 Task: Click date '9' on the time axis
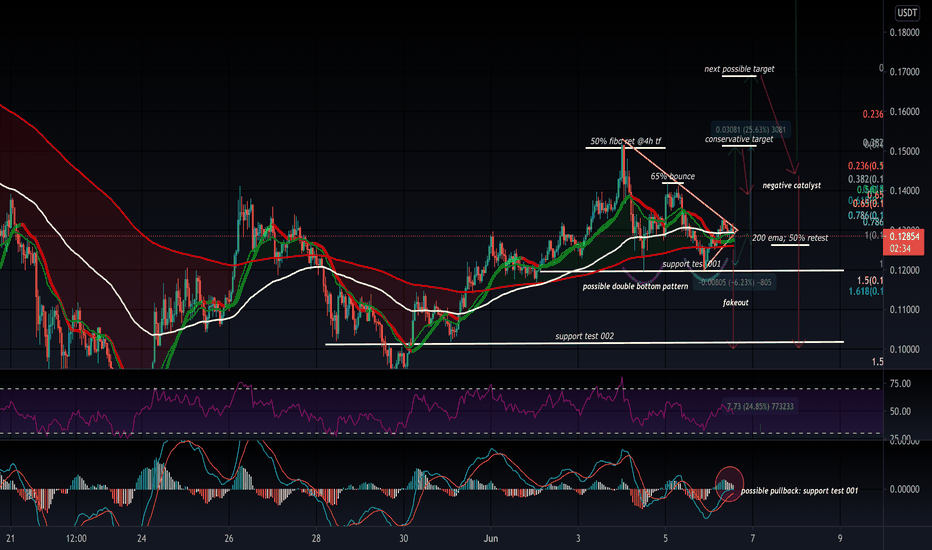coord(840,539)
